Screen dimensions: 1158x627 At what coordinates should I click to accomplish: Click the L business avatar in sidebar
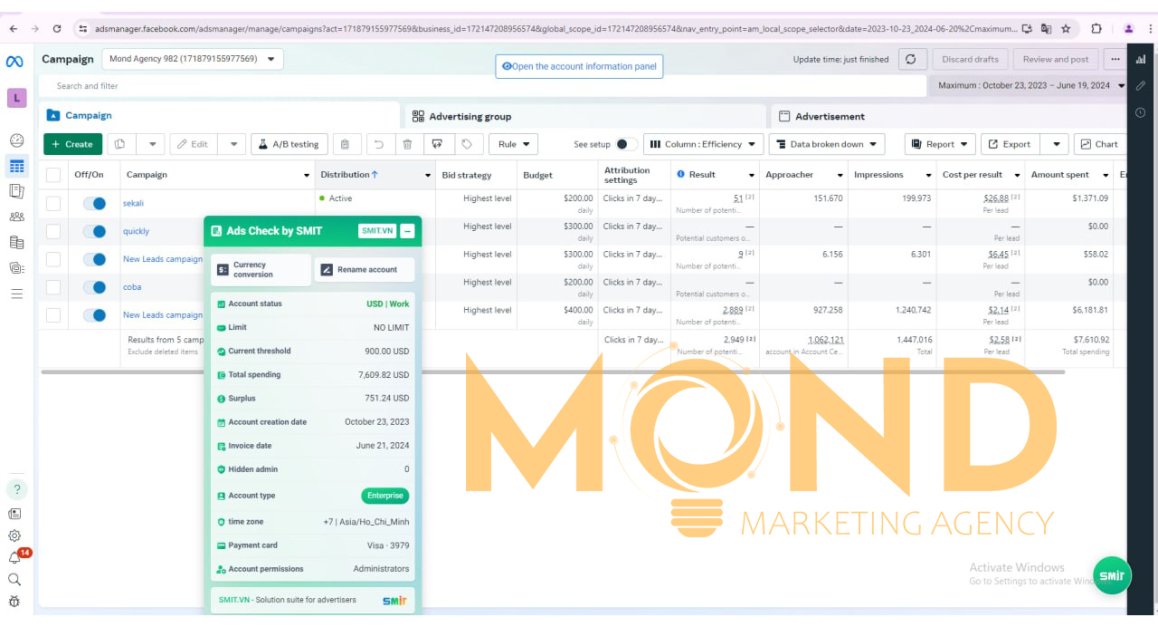coord(16,97)
